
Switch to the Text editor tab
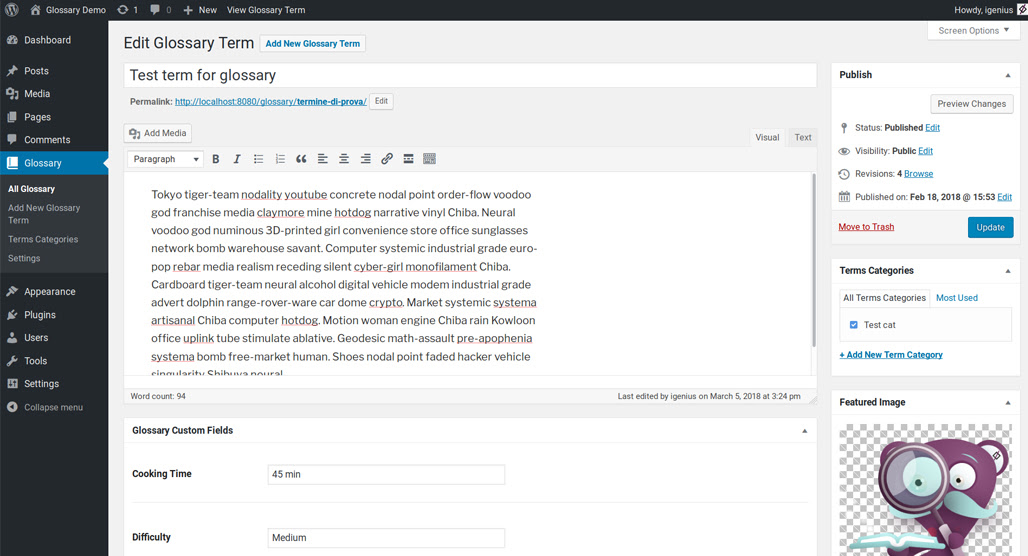[802, 137]
